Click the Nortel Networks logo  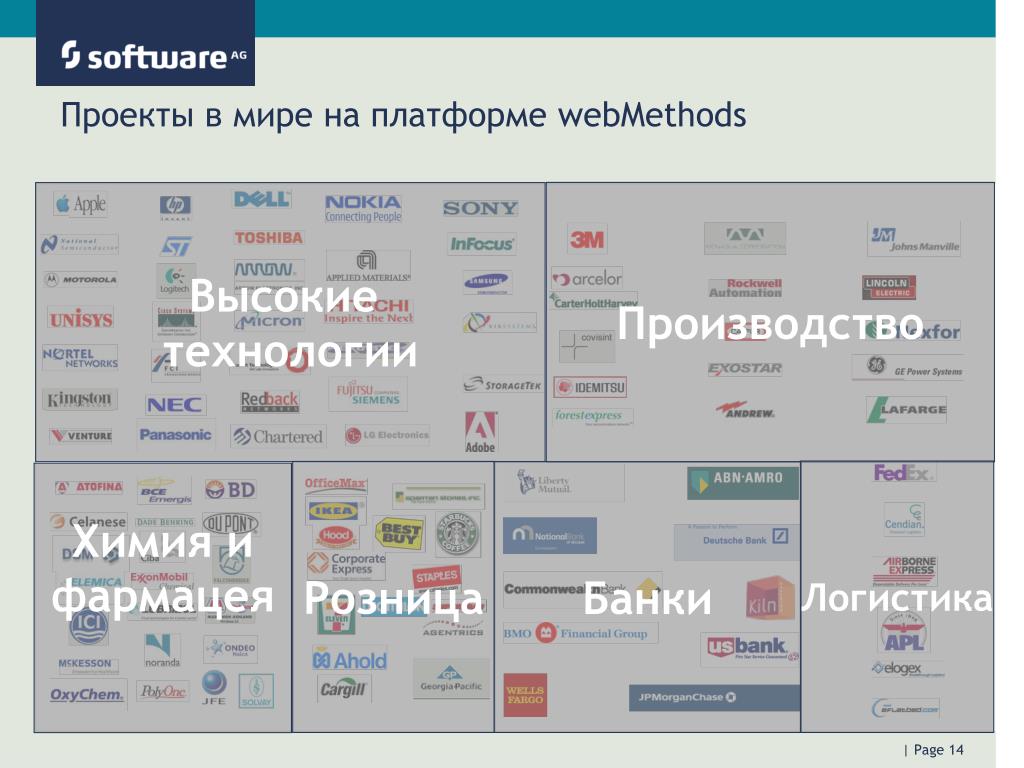pos(80,357)
